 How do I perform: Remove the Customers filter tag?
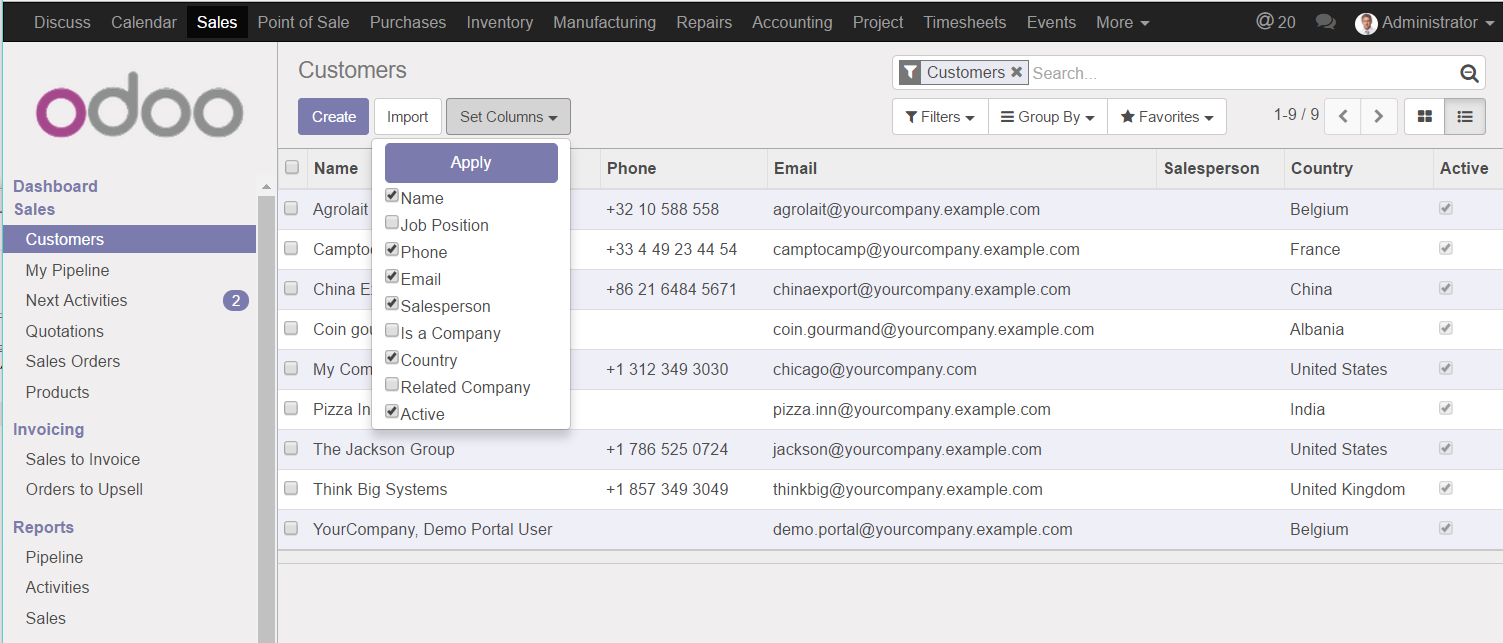click(1016, 72)
